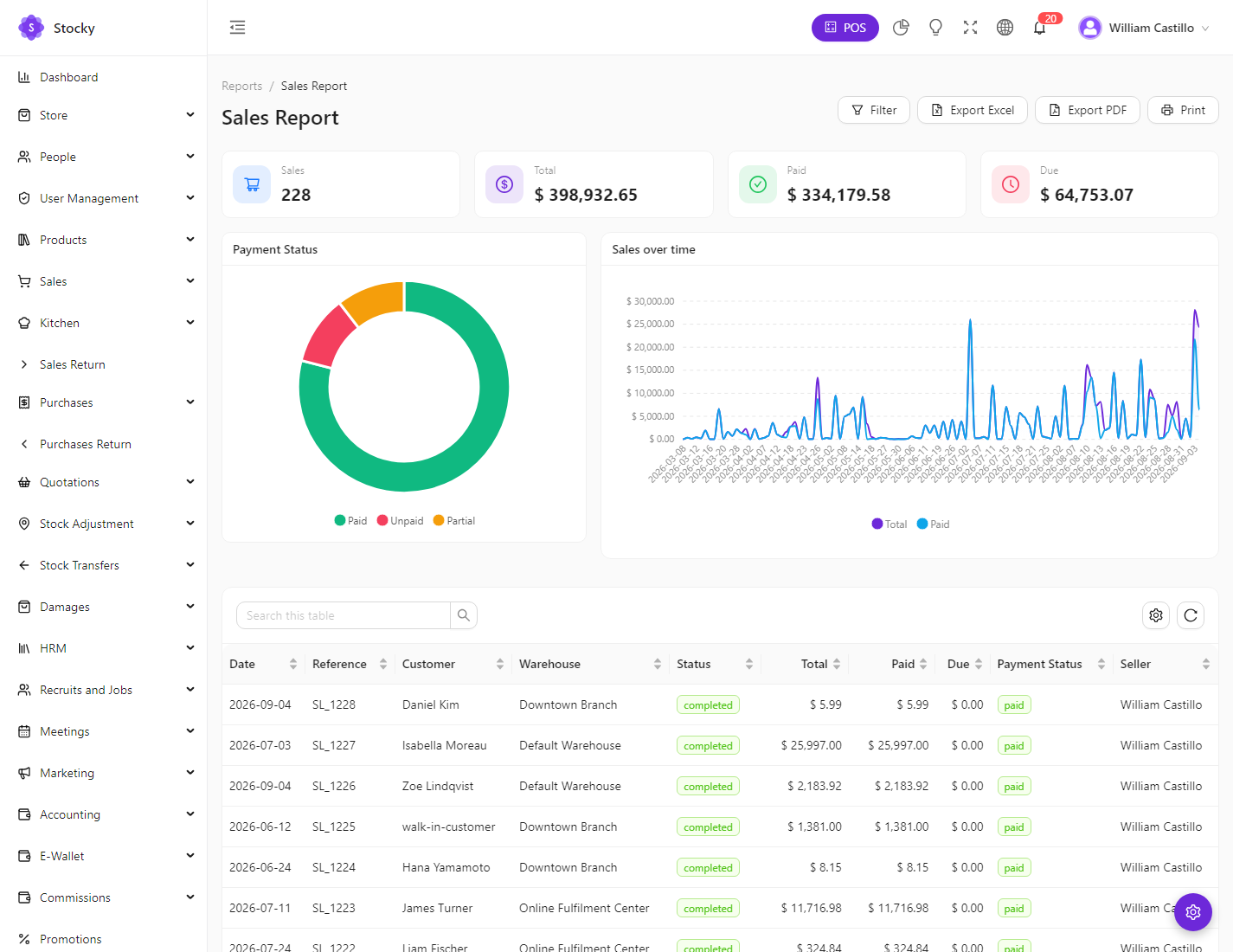Open user dropdown arrow next to William Castillo
Image resolution: width=1246 pixels, height=952 pixels.
click(x=1204, y=29)
